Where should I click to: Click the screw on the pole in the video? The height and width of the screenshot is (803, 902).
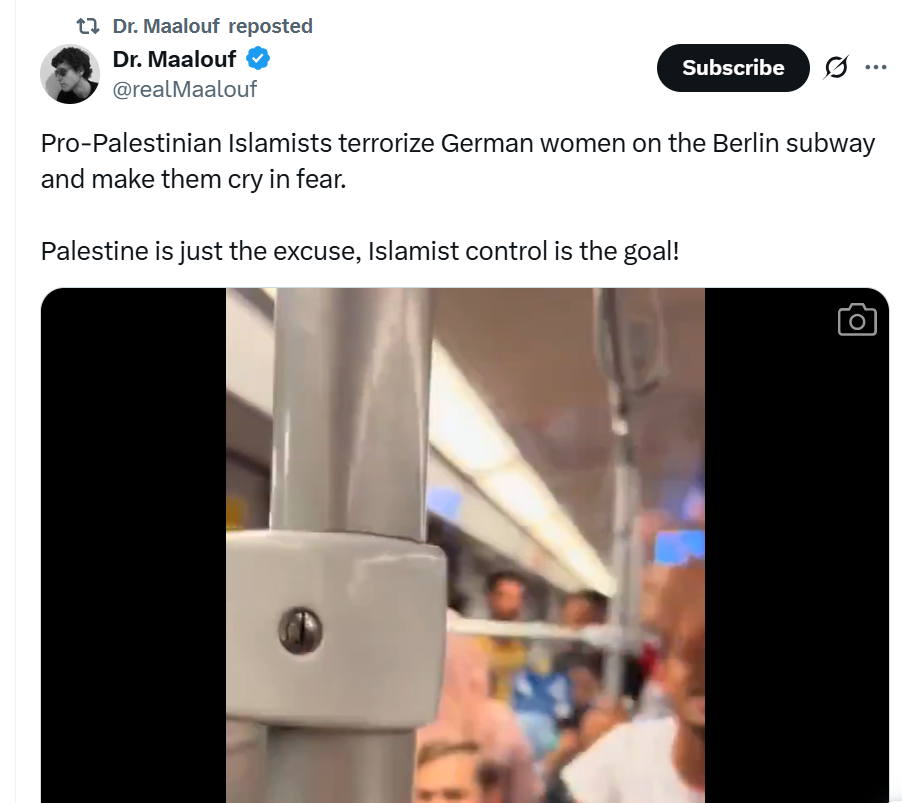300,630
